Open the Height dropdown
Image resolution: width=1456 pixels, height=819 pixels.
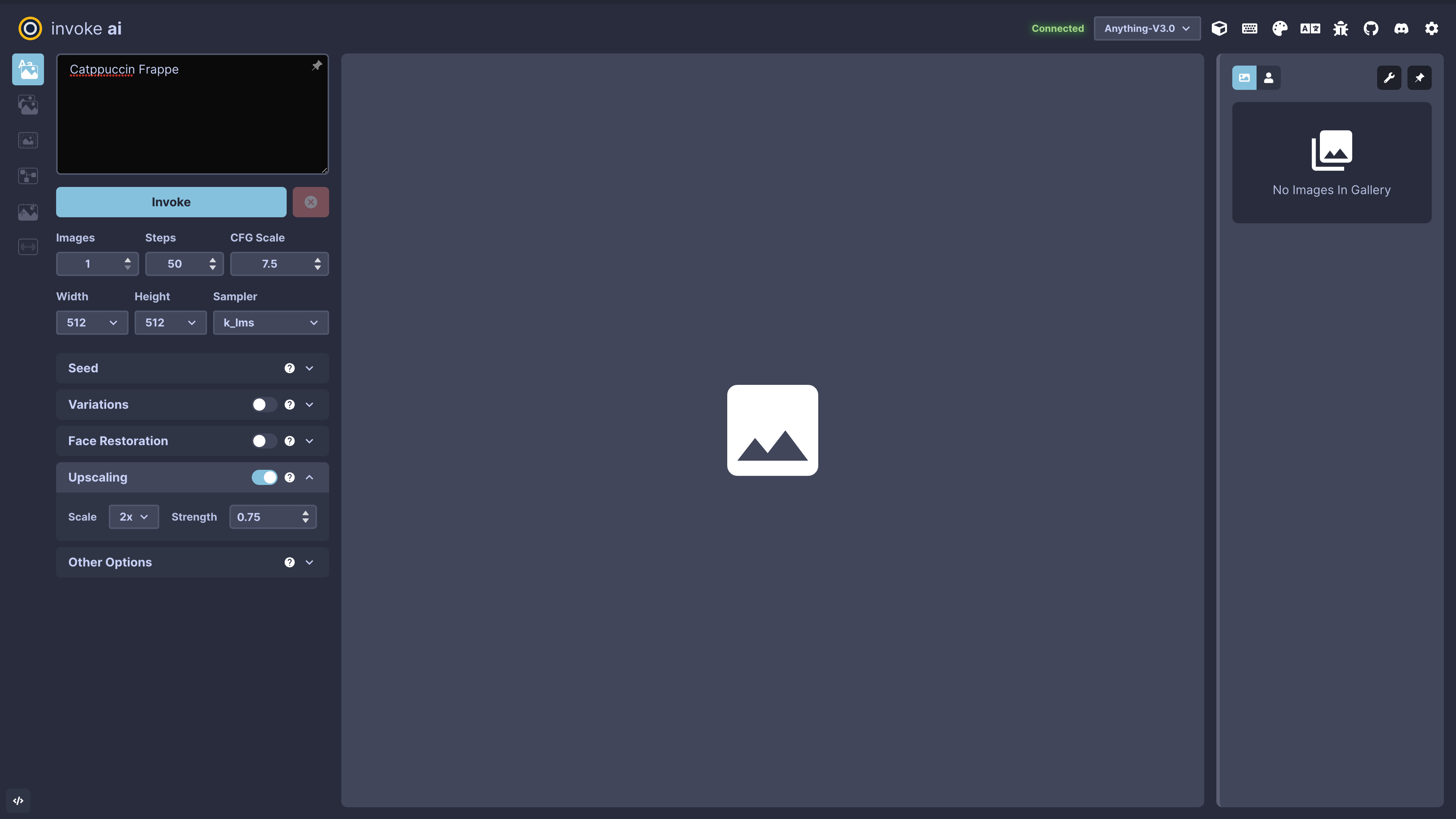click(x=170, y=323)
